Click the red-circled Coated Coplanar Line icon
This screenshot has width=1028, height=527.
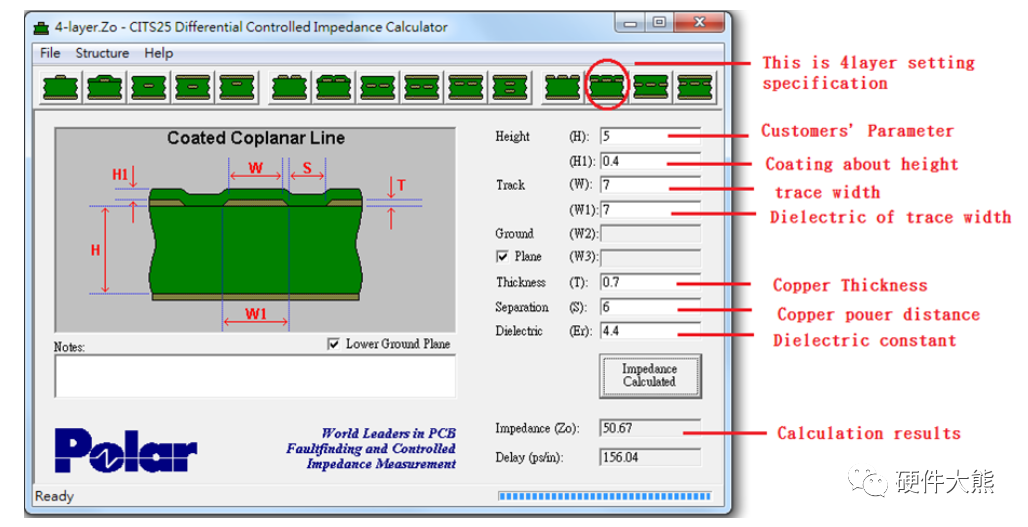[x=606, y=87]
